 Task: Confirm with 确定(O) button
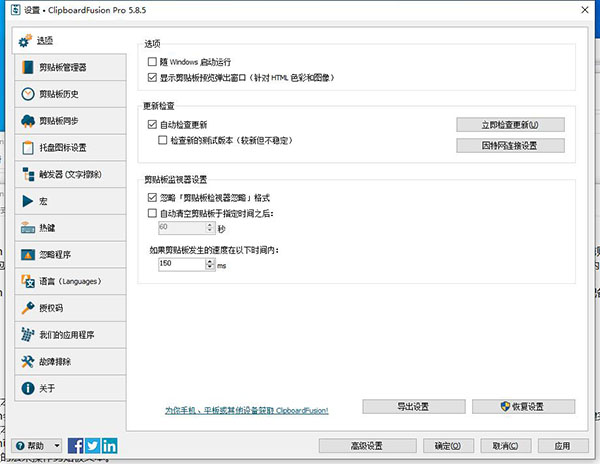pyautogui.click(x=448, y=446)
